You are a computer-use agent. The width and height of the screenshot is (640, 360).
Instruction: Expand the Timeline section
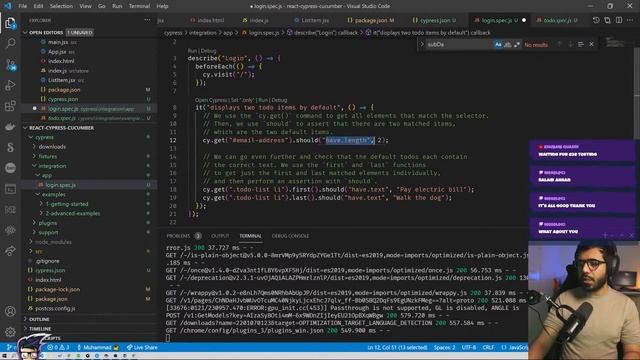25,329
